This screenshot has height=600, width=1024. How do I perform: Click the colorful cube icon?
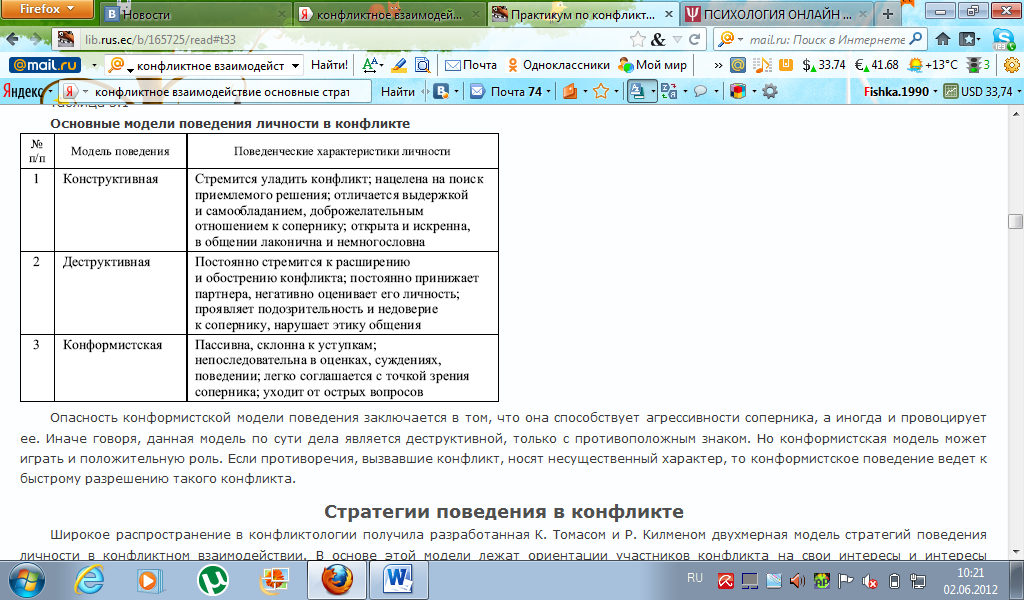[x=738, y=91]
